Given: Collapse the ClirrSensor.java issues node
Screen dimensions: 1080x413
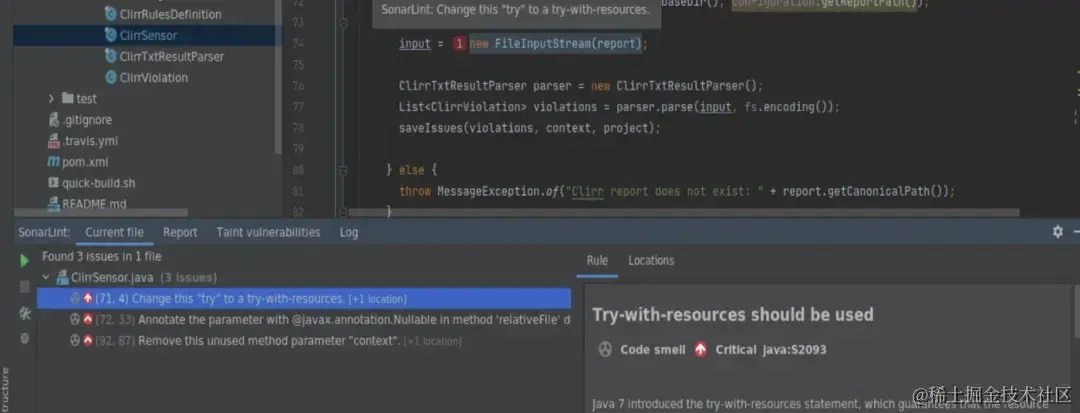Looking at the screenshot, I should (x=46, y=278).
